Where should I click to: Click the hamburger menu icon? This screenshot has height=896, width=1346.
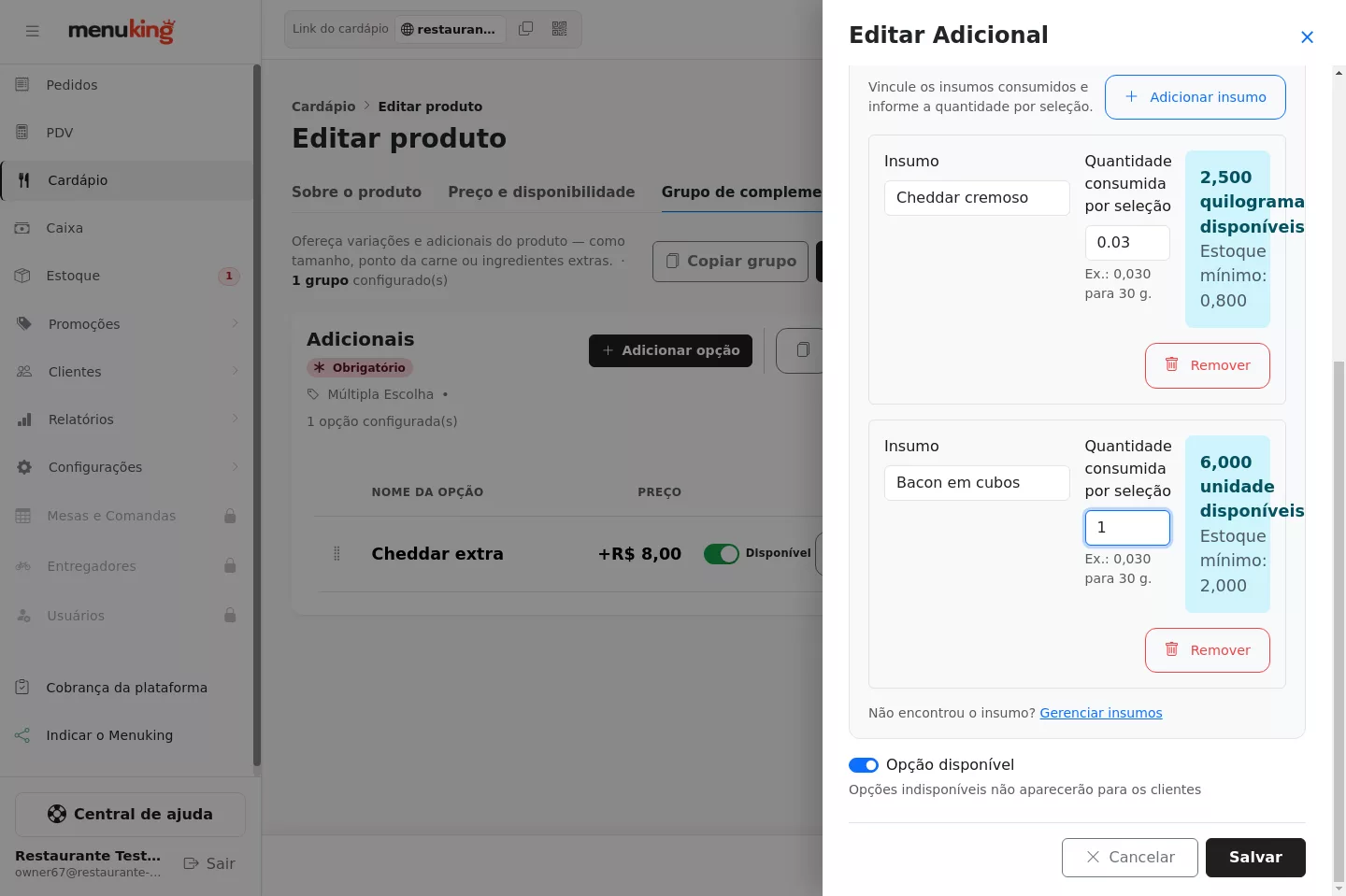coord(33,31)
